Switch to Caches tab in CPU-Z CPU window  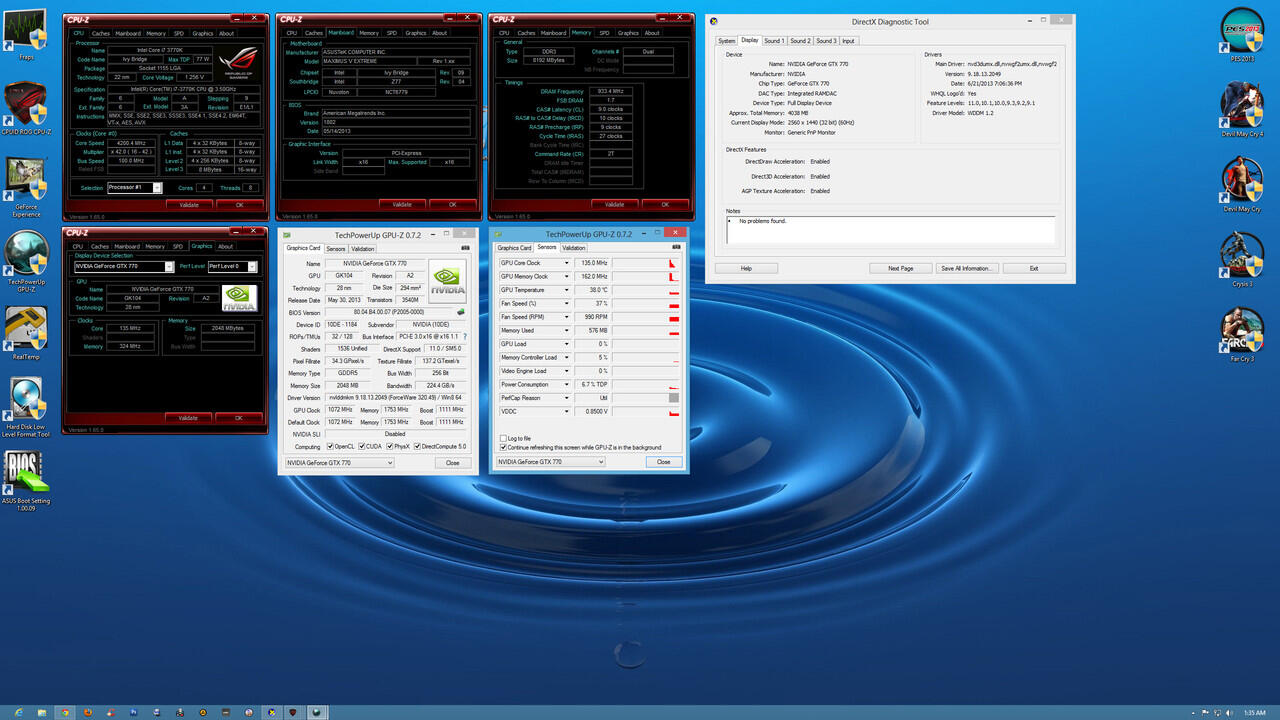pos(100,33)
